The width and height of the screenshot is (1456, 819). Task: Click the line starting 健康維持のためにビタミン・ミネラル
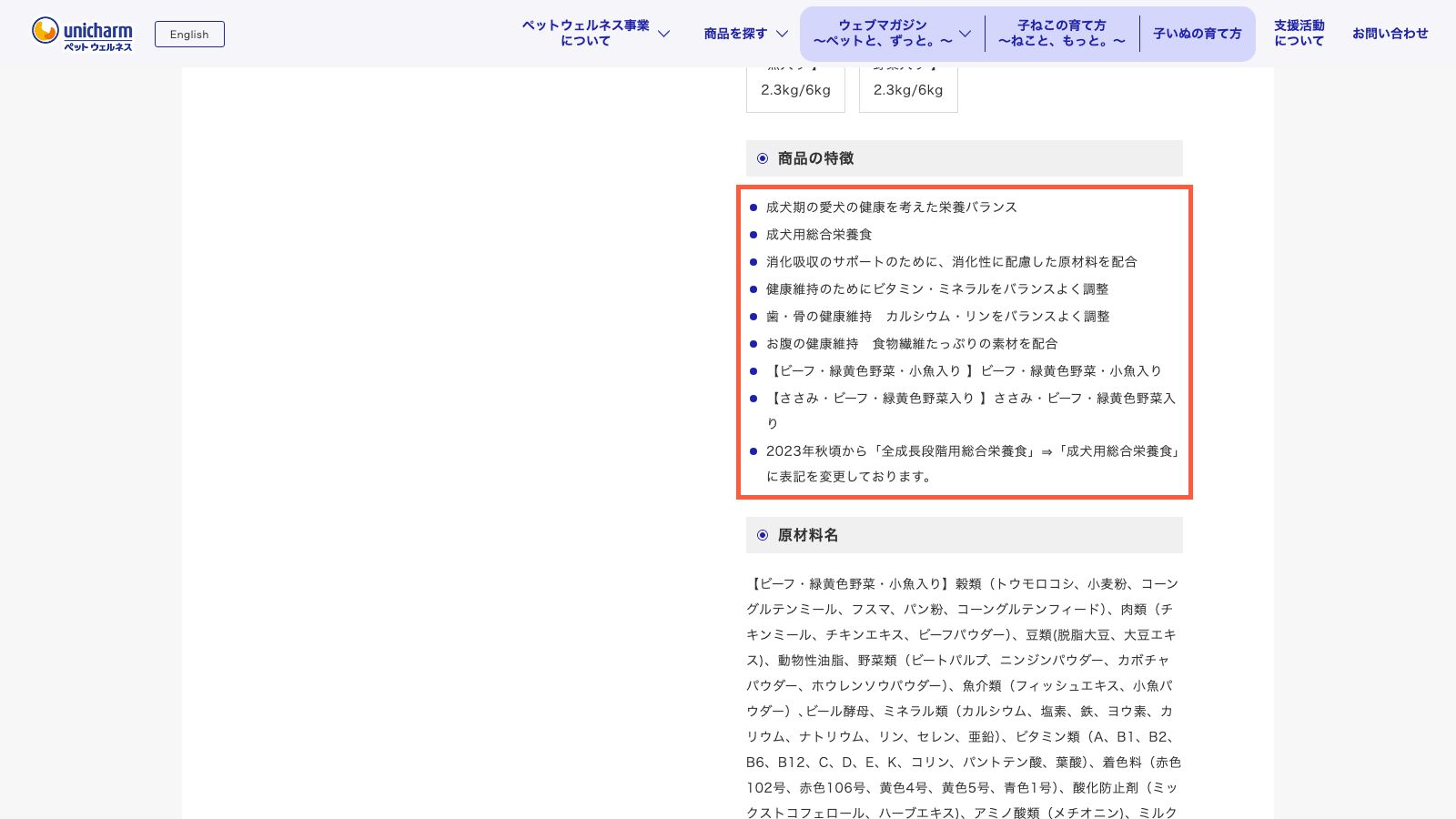[937, 289]
